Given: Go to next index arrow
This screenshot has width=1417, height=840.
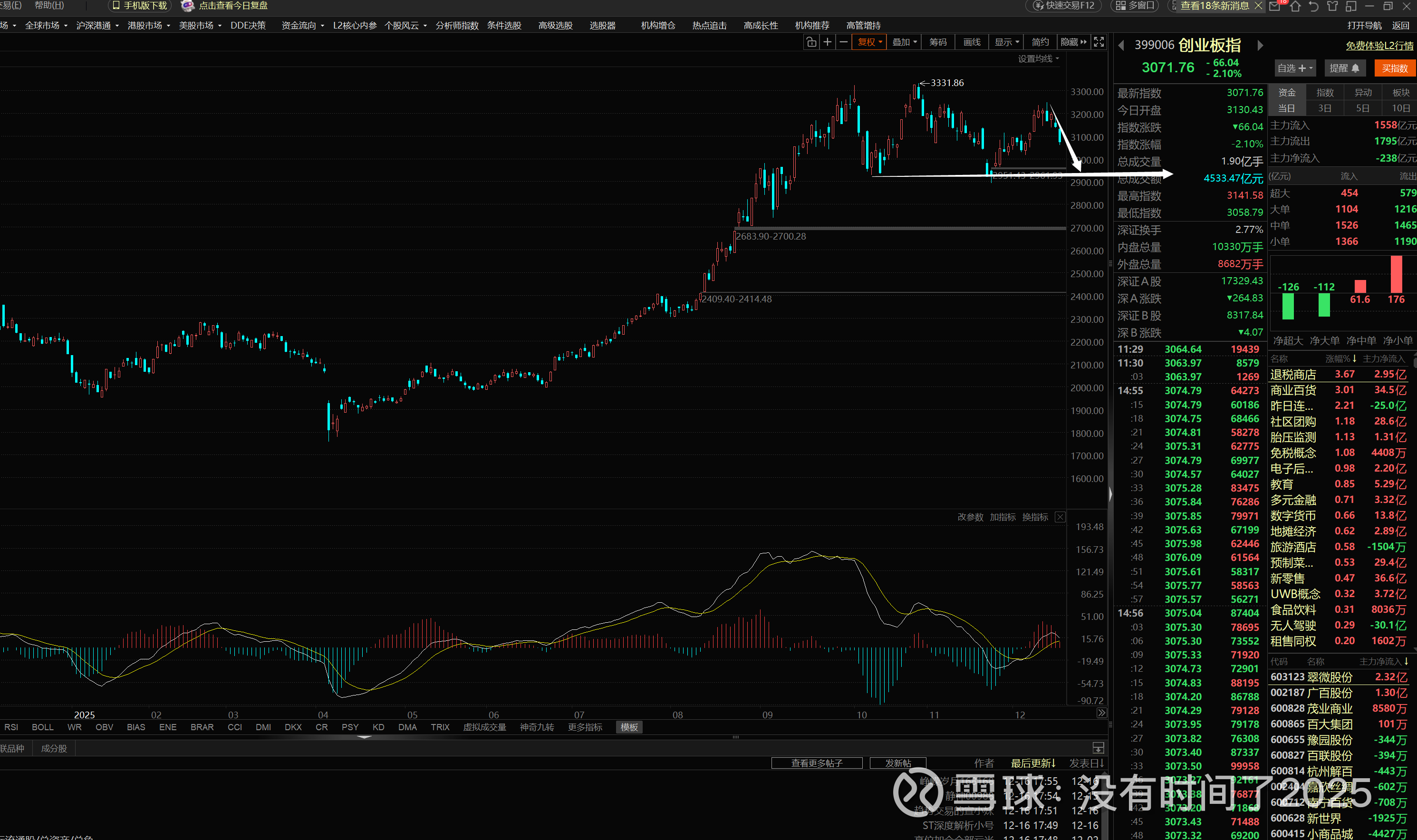Looking at the screenshot, I should pyautogui.click(x=1260, y=45).
